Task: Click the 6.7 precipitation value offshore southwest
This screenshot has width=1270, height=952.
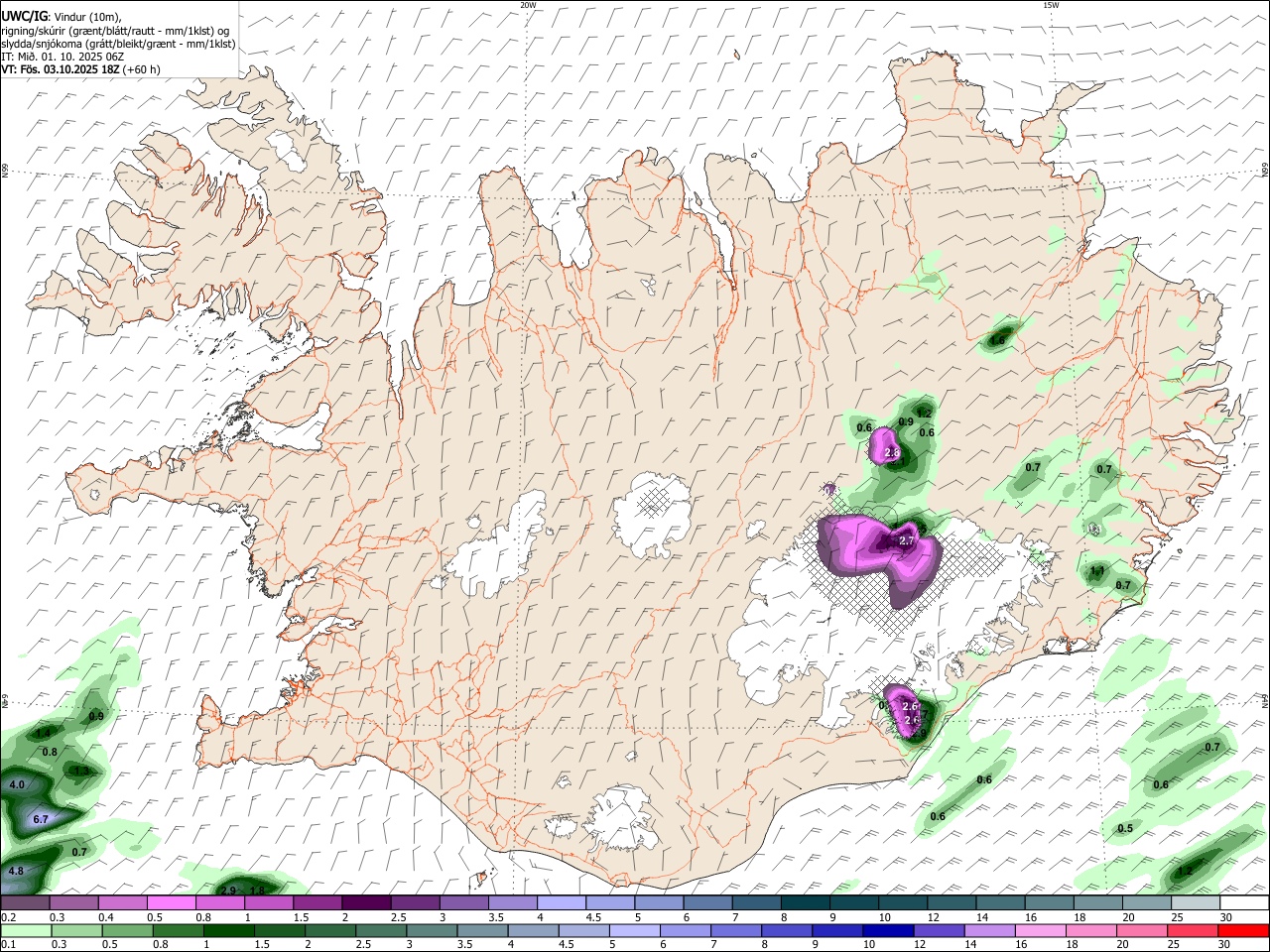Action: pos(41,819)
